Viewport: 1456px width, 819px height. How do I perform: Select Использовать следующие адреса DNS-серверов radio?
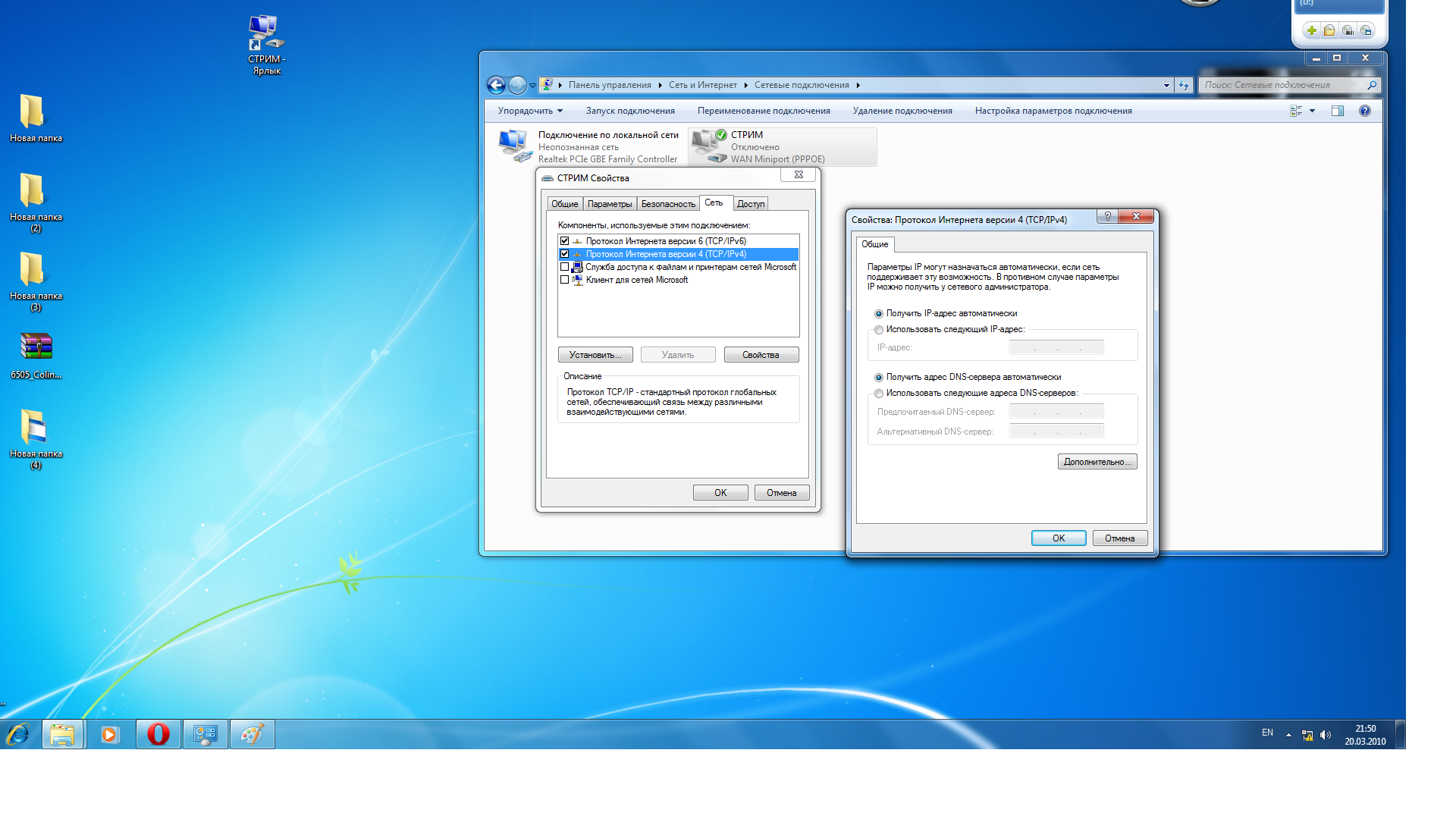879,394
